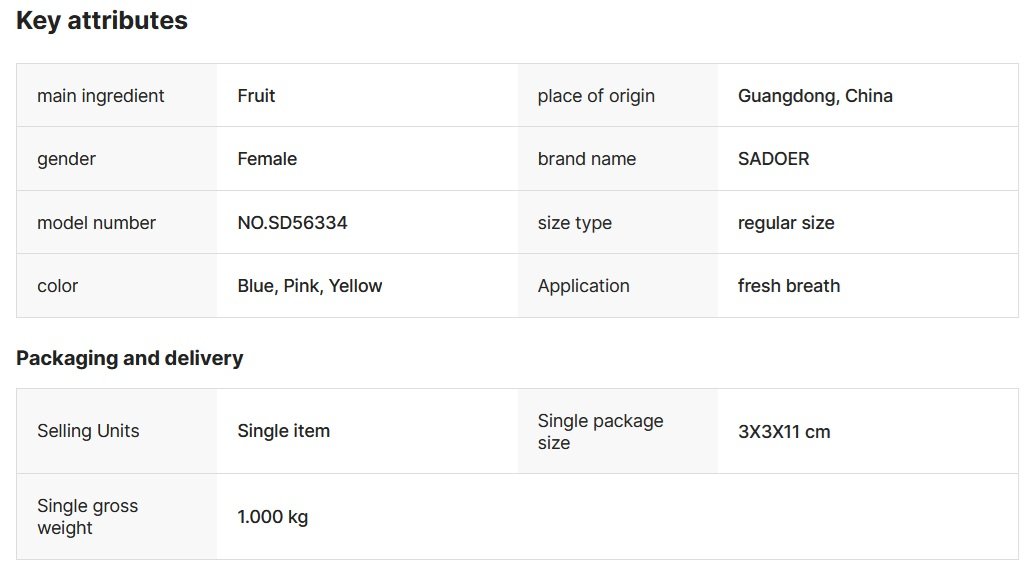Select the Blue, Pink, Yellow color value
This screenshot has width=1034, height=573.
pyautogui.click(x=310, y=286)
